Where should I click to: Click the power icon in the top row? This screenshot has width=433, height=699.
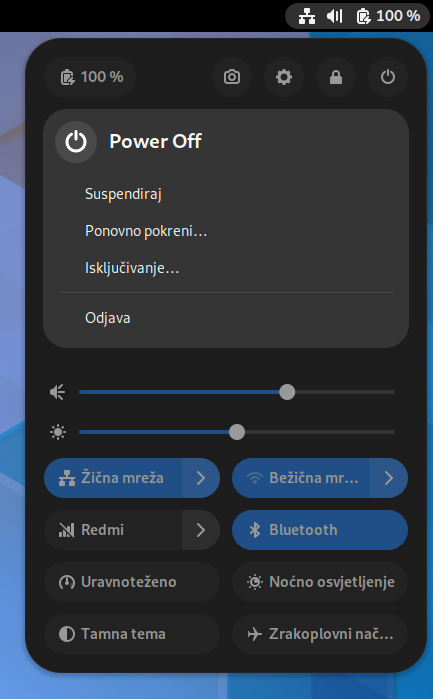pyautogui.click(x=388, y=77)
